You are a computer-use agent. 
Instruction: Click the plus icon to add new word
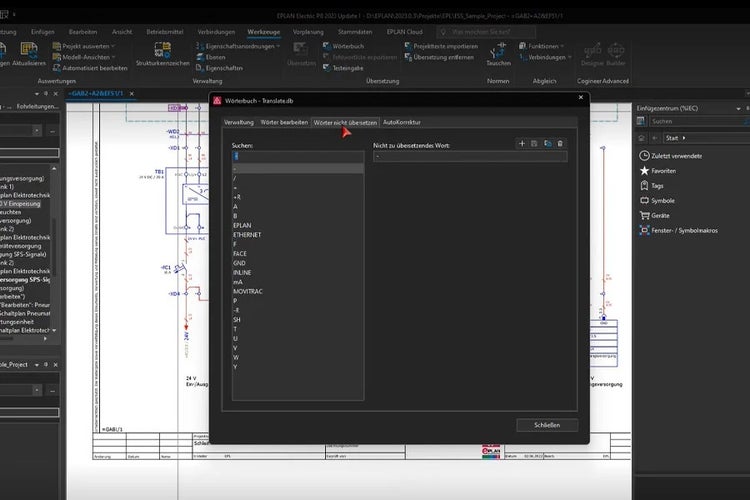pyautogui.click(x=521, y=144)
